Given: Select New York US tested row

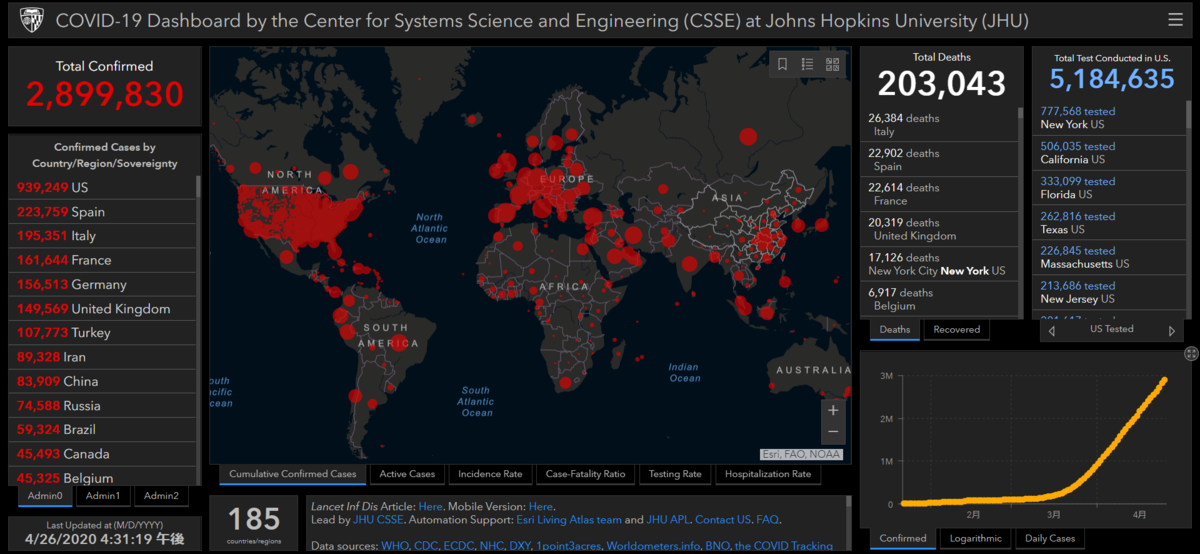Looking at the screenshot, I should tap(1110, 118).
